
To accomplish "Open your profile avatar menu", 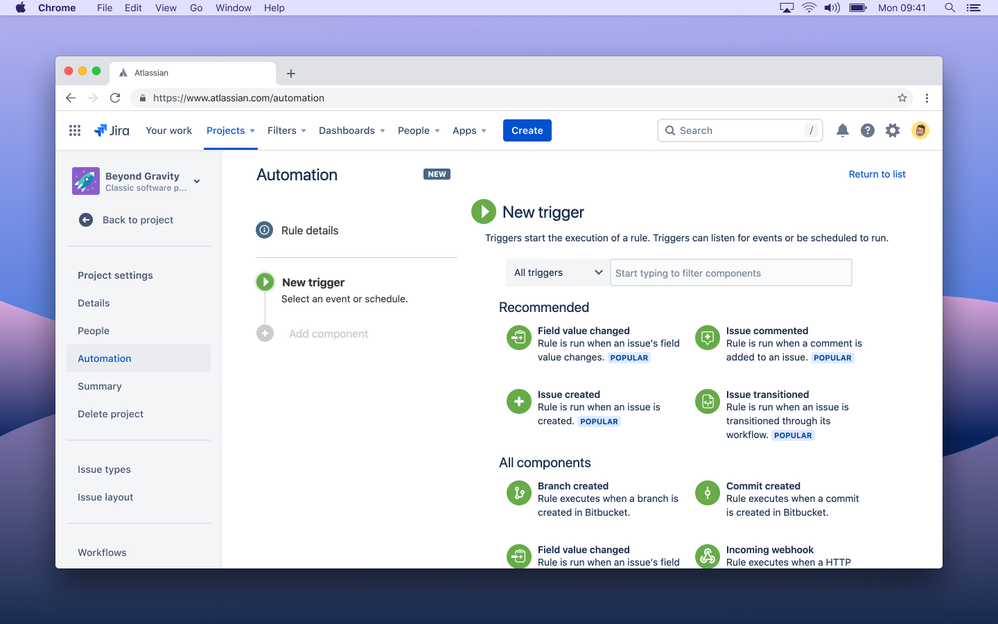I will (920, 130).
